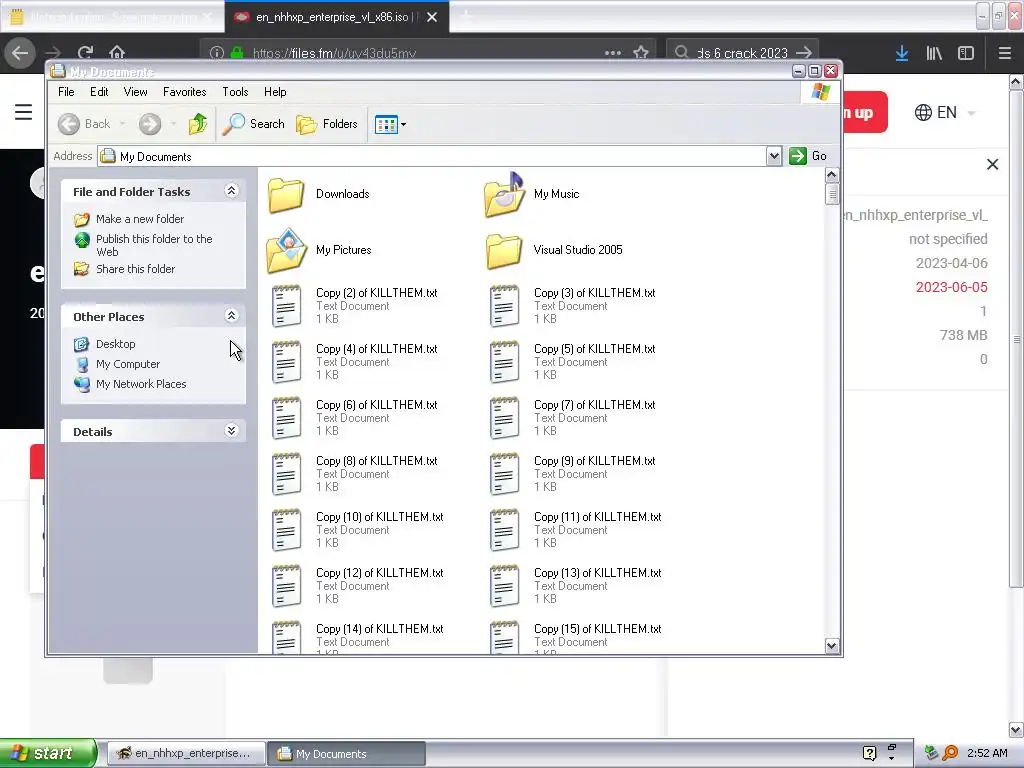Select Copy (13) of KILLTHEM.txt file icon
Image resolution: width=1024 pixels, height=768 pixels.
tap(504, 586)
